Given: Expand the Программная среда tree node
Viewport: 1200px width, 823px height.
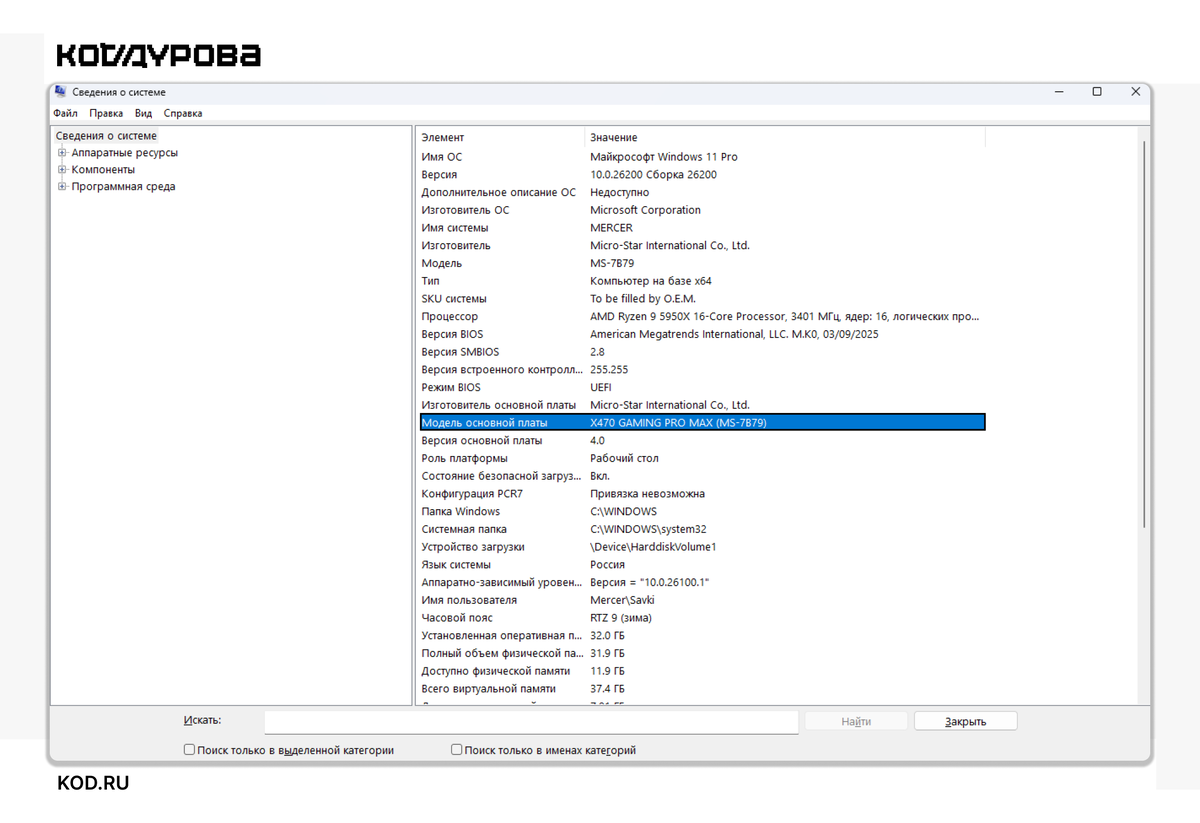Looking at the screenshot, I should tap(62, 187).
